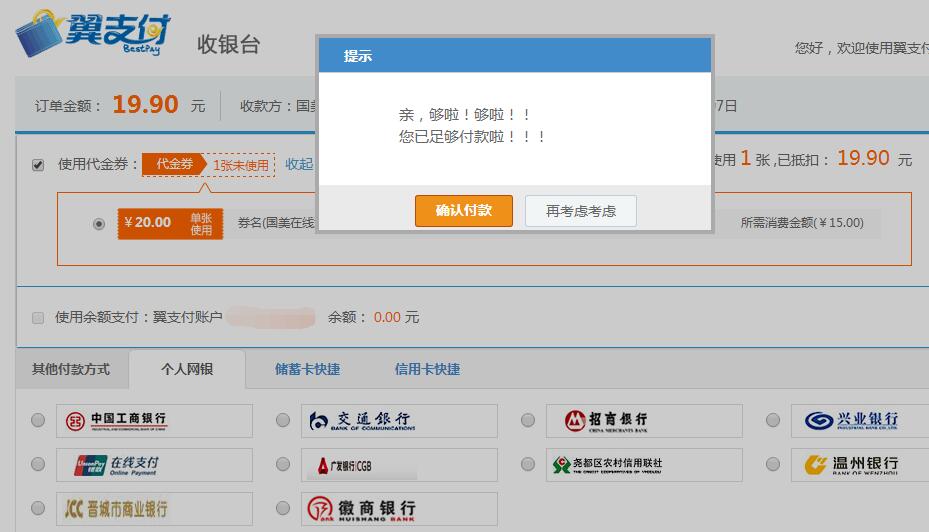Select UnionPay 在线支付 radio button
Viewport: 929px width, 532px height.
click(x=38, y=464)
